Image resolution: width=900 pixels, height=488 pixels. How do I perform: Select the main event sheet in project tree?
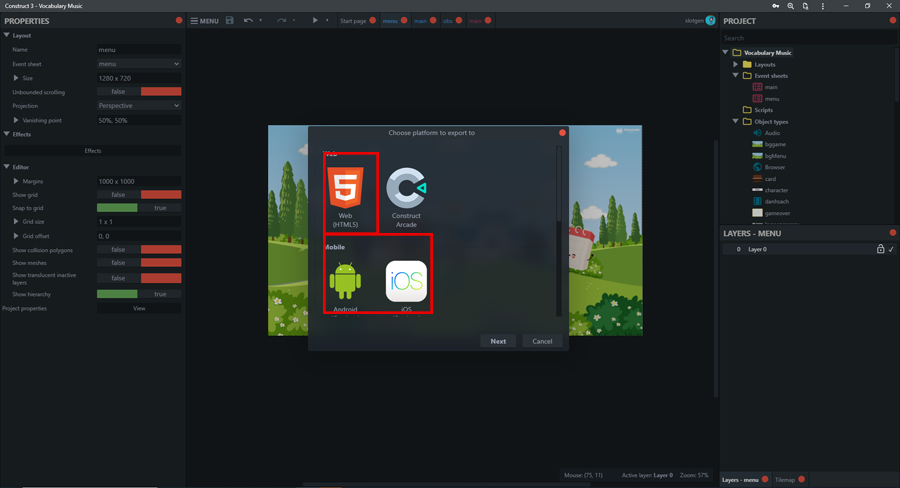tap(771, 87)
